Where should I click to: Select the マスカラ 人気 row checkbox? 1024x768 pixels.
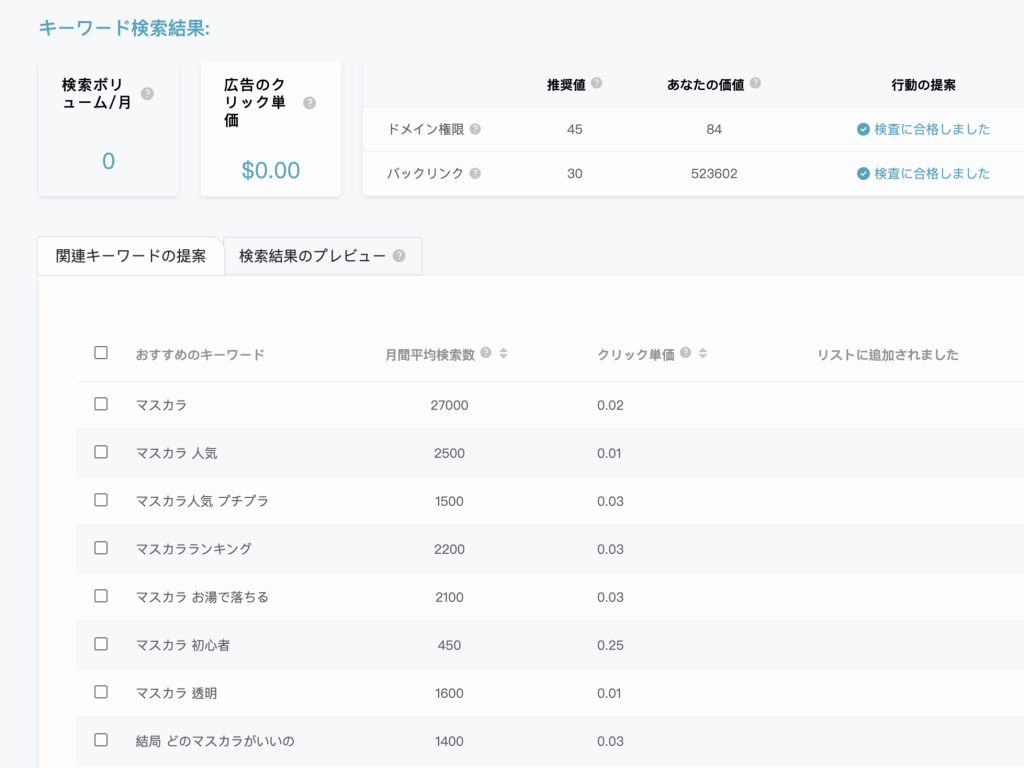pos(100,452)
